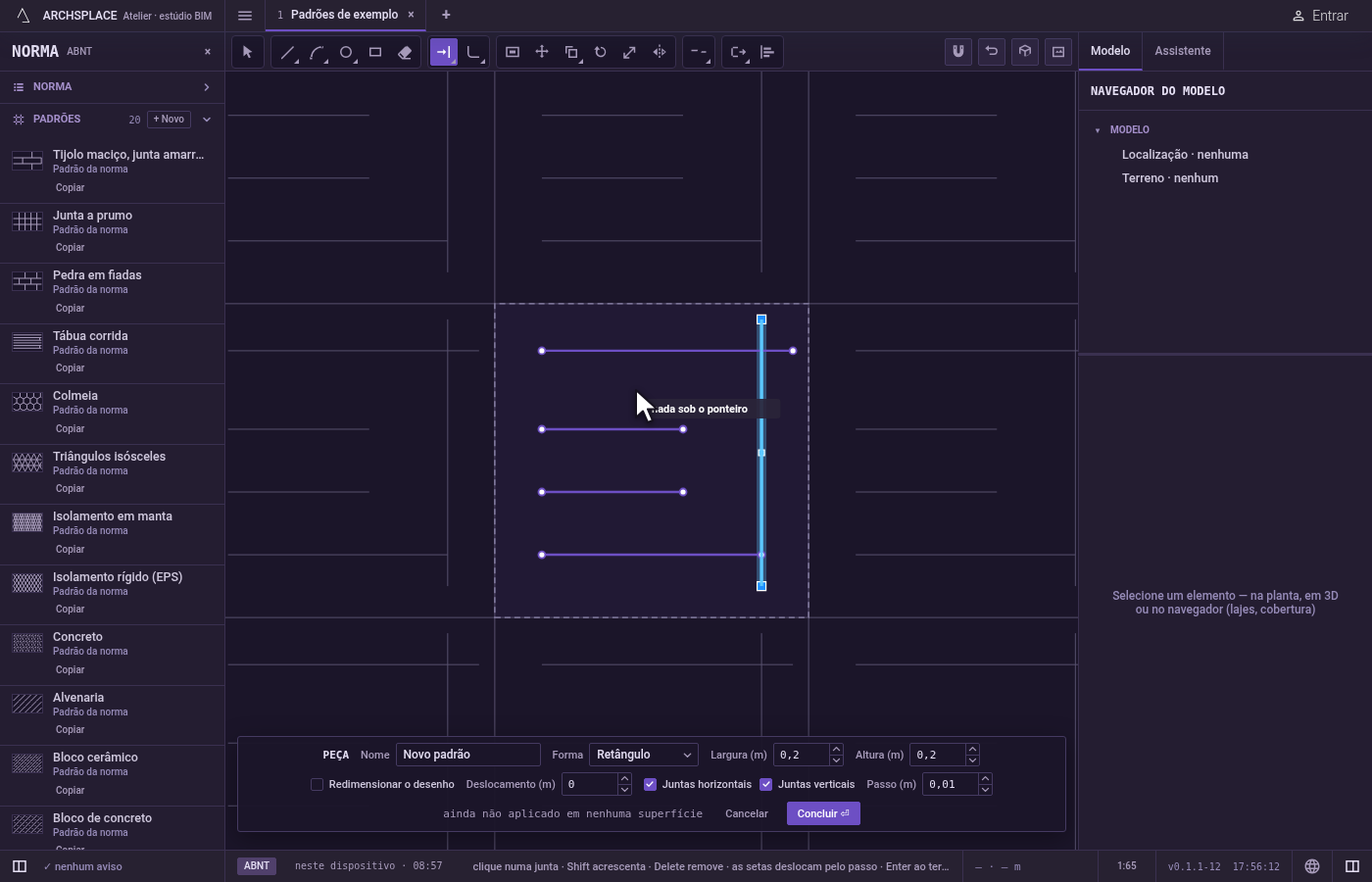Screen dimensions: 1372x882
Task: Select the arc drawing tool
Action: coord(317,52)
